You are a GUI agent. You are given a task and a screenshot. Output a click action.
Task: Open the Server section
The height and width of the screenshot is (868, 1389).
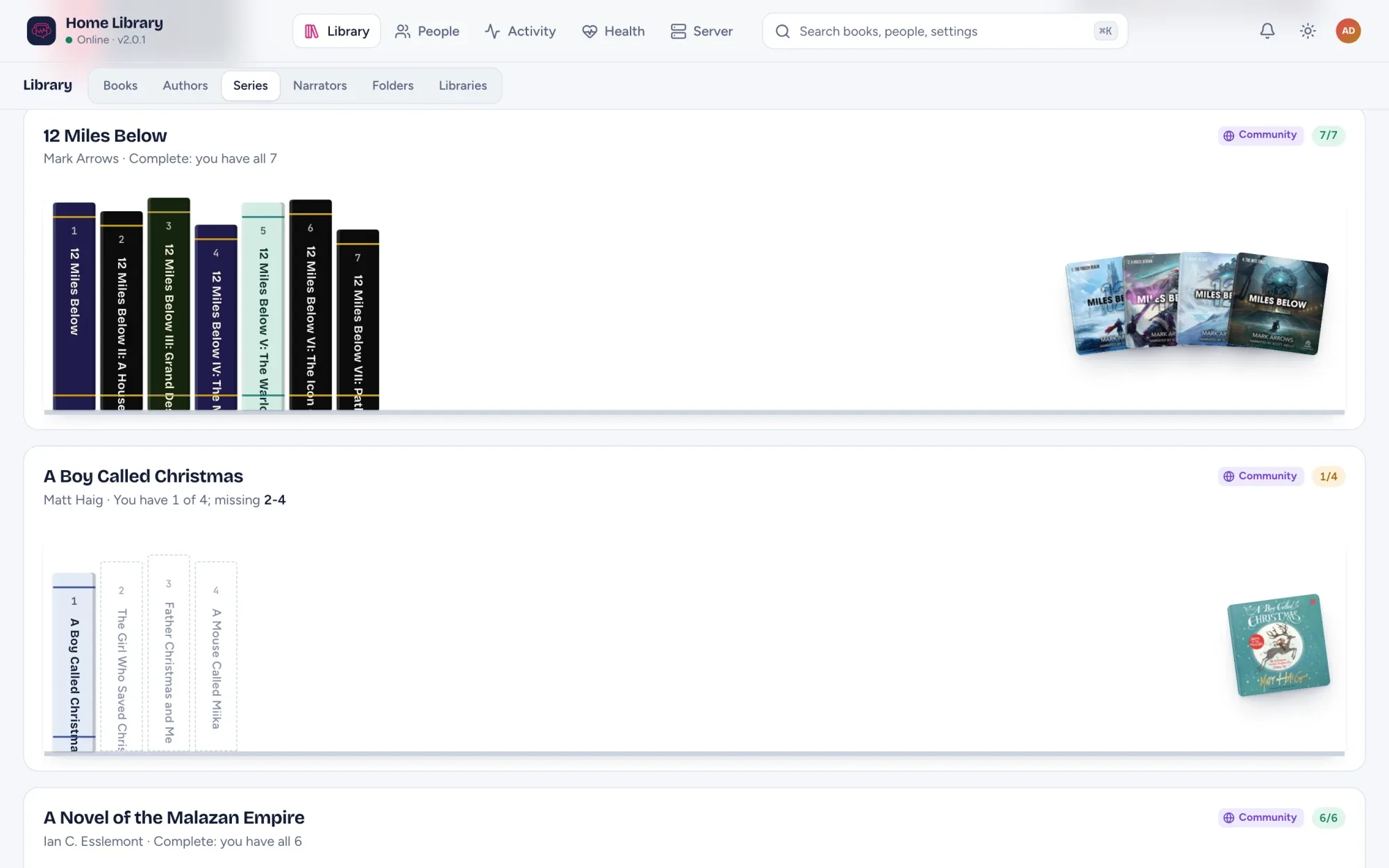701,31
